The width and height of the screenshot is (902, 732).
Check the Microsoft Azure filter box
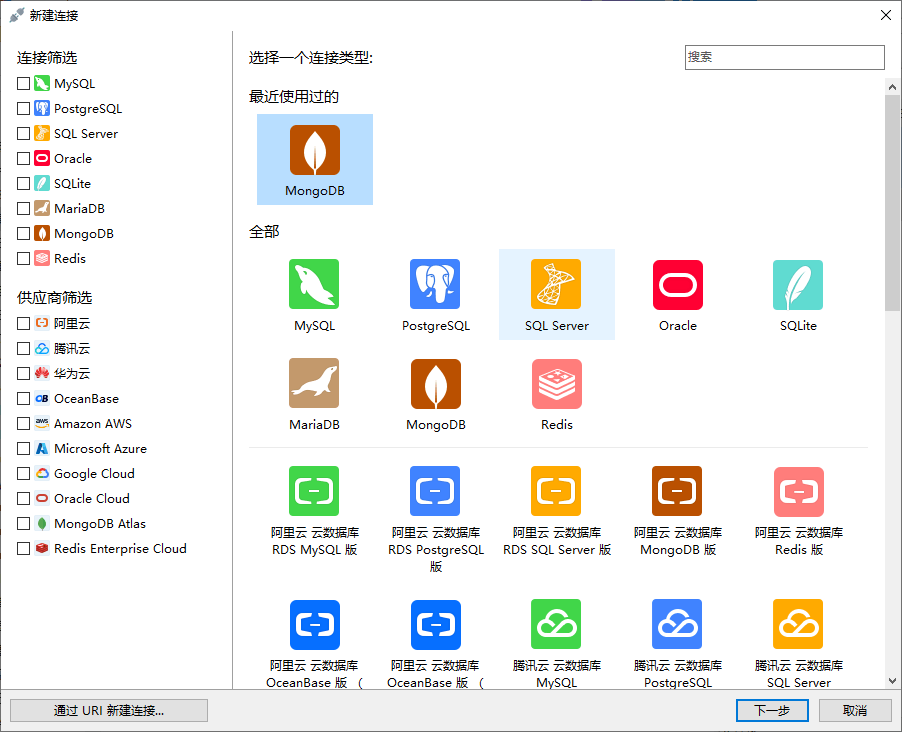pyautogui.click(x=23, y=448)
